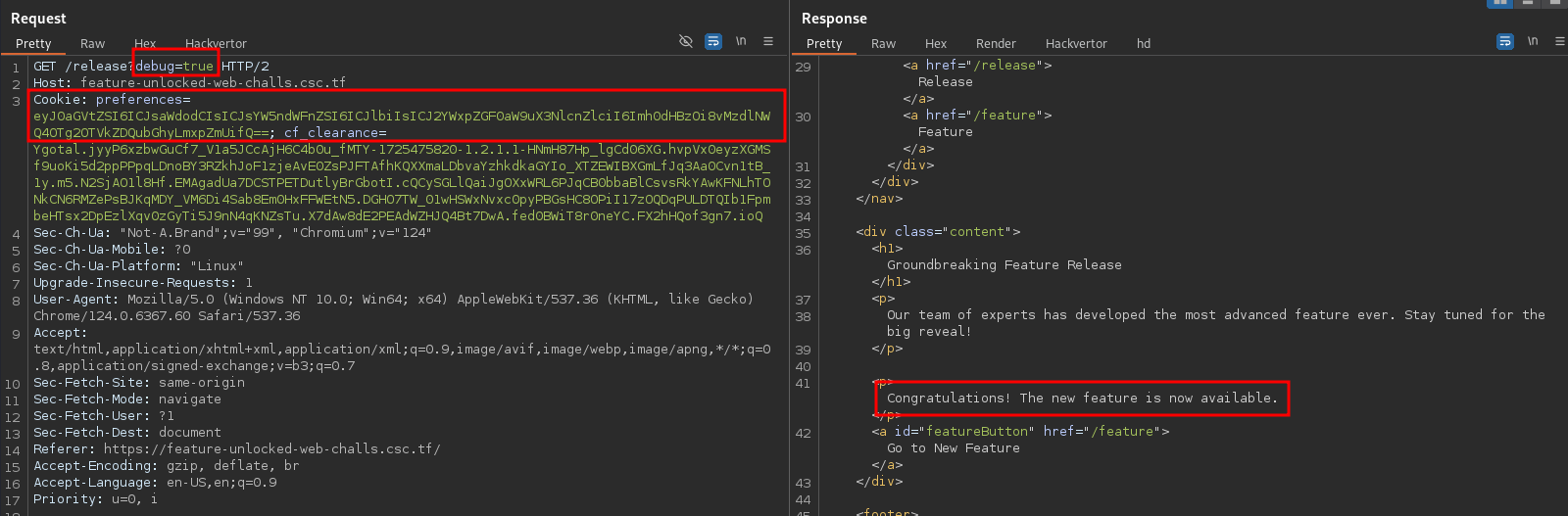Screen dimensions: 1568x516
Task: Click the GET method in request line
Action: pos(45,67)
